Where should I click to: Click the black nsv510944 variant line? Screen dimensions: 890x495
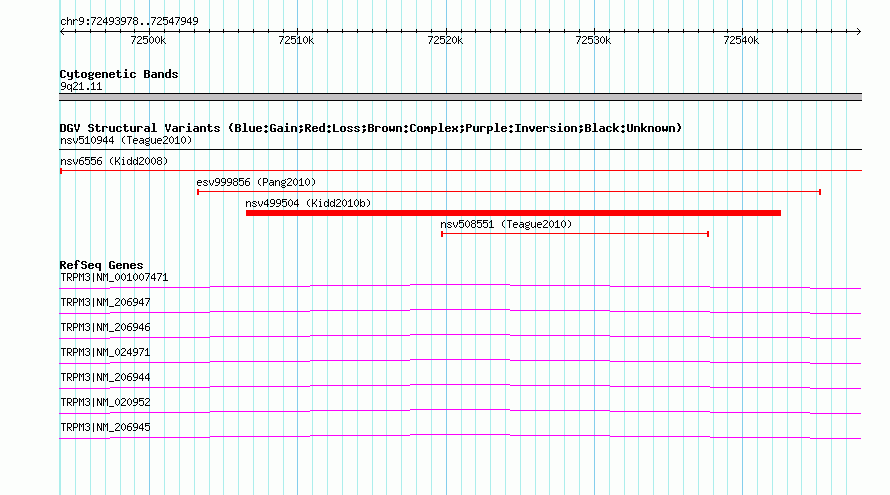pos(460,149)
